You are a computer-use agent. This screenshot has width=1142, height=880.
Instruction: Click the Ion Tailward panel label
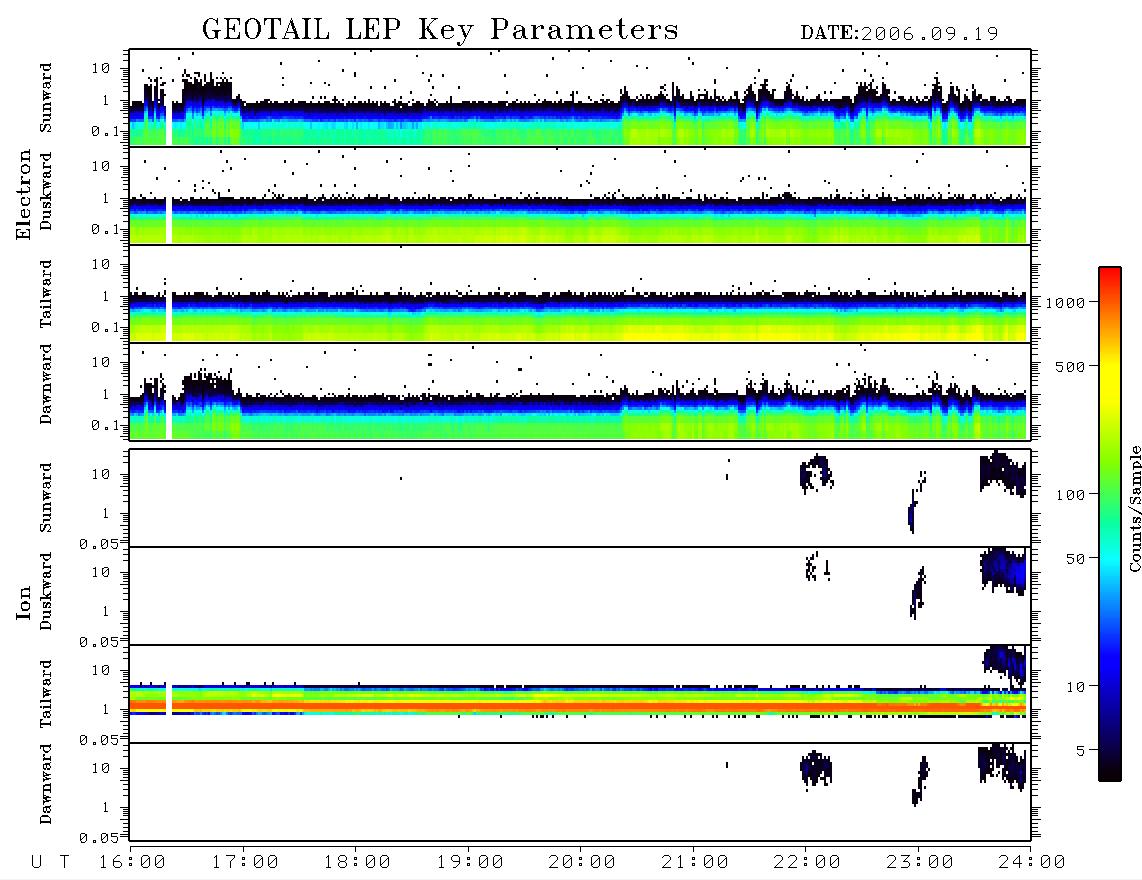click(x=46, y=694)
